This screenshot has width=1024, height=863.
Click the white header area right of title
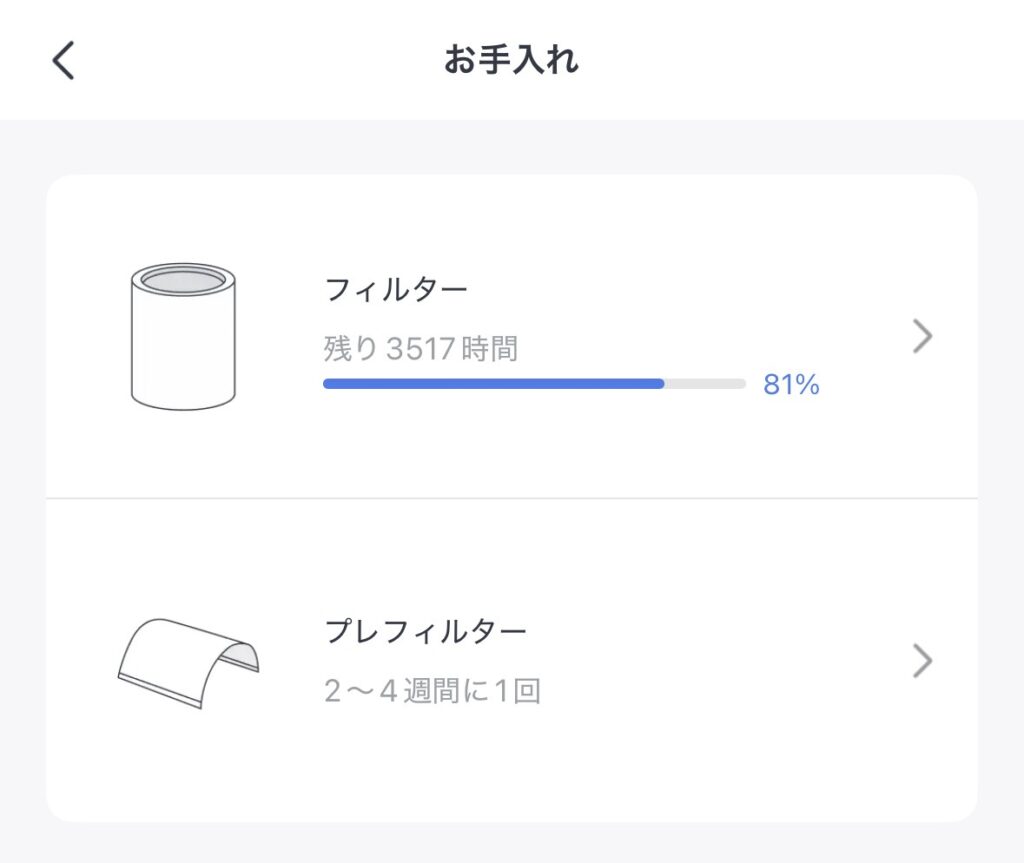tap(800, 61)
